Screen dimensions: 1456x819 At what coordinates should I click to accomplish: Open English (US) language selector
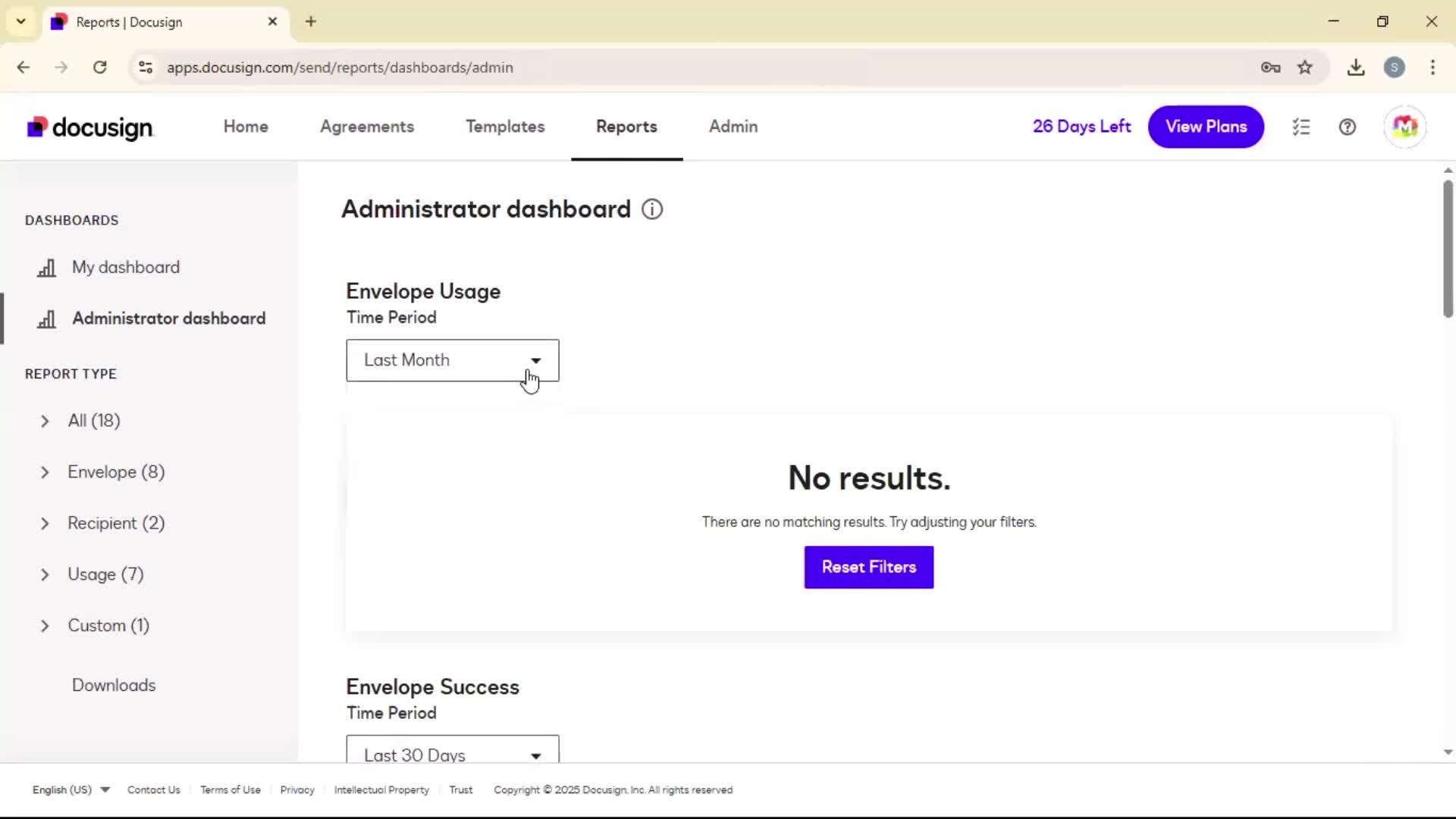point(71,790)
